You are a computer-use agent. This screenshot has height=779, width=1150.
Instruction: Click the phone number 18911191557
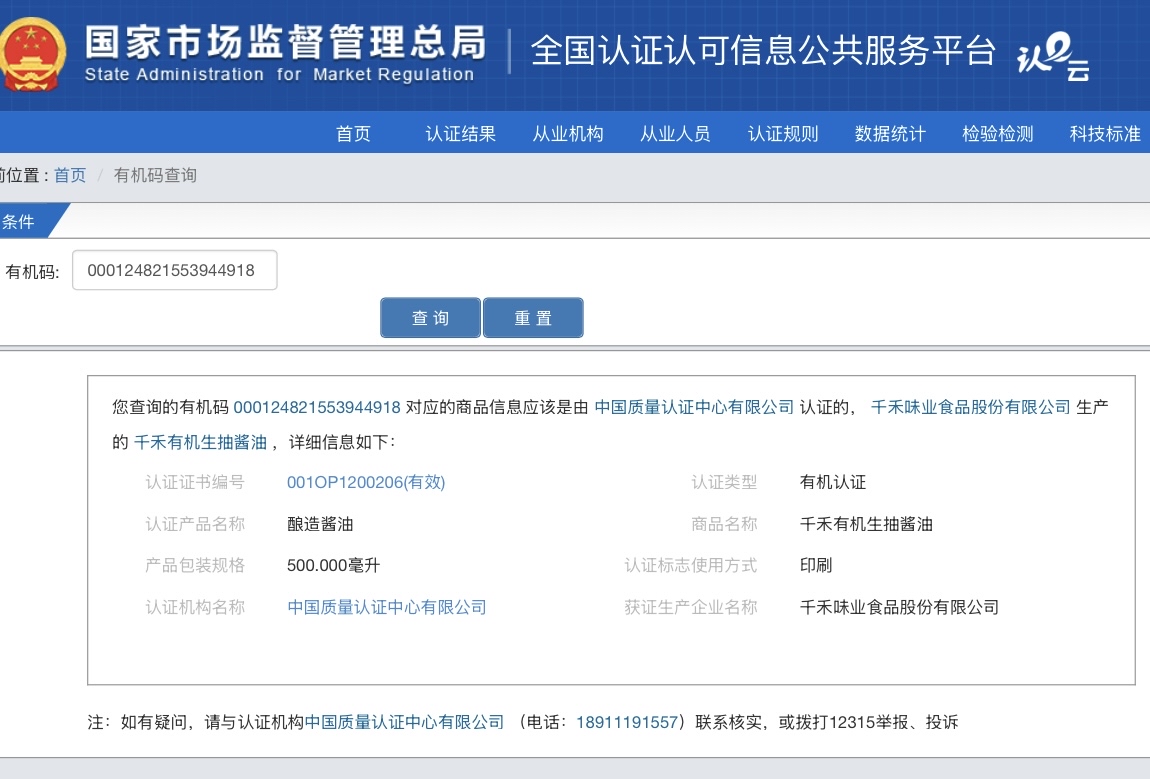[627, 723]
